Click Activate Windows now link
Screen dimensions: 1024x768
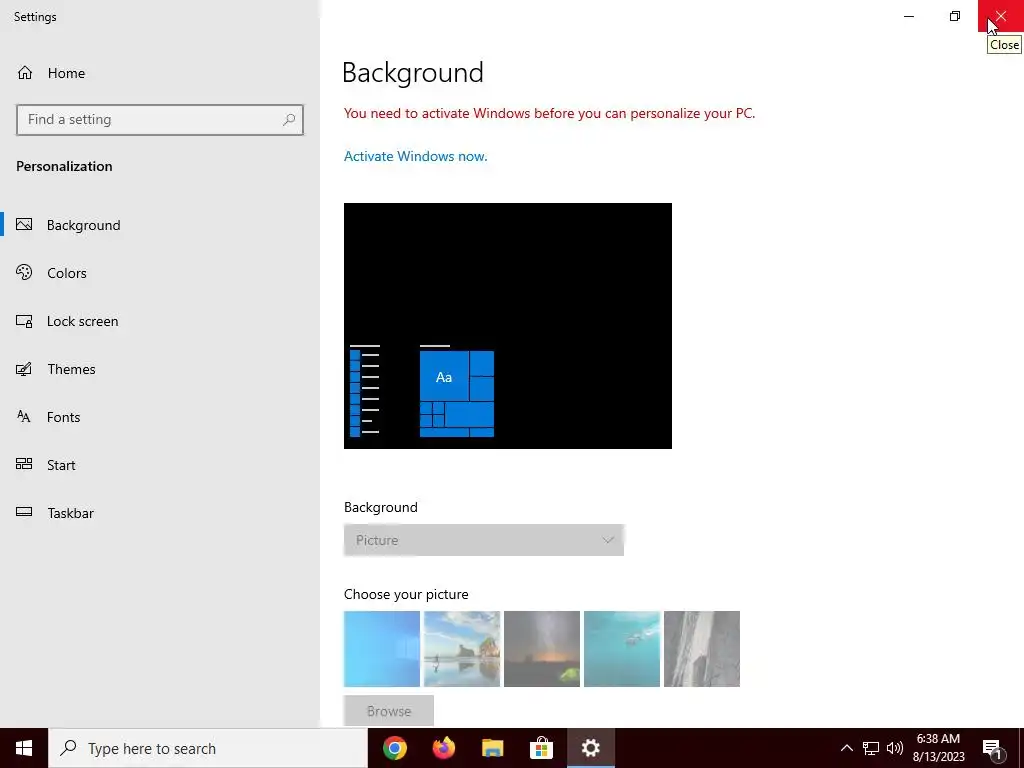415,156
